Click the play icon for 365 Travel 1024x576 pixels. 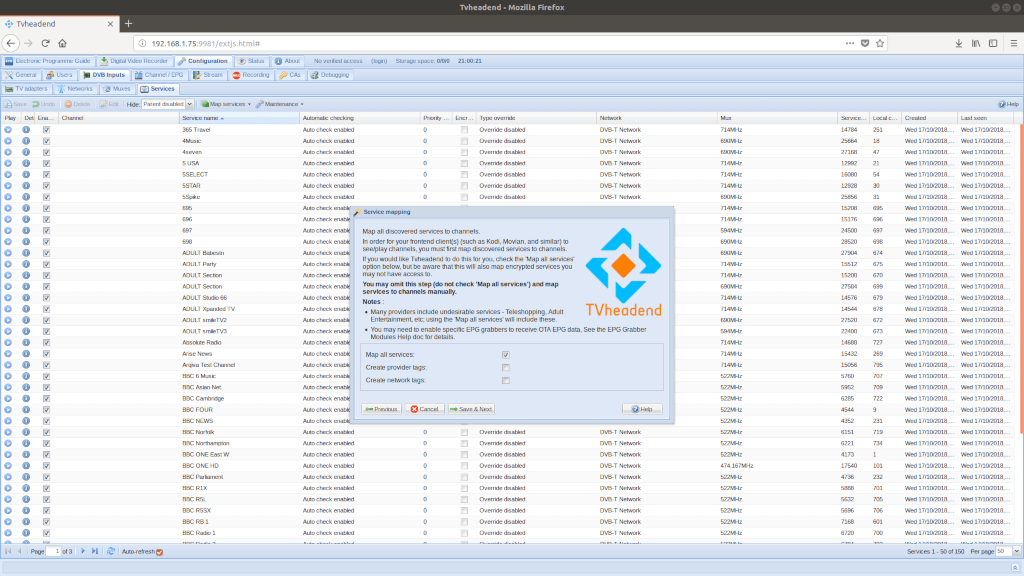9,130
